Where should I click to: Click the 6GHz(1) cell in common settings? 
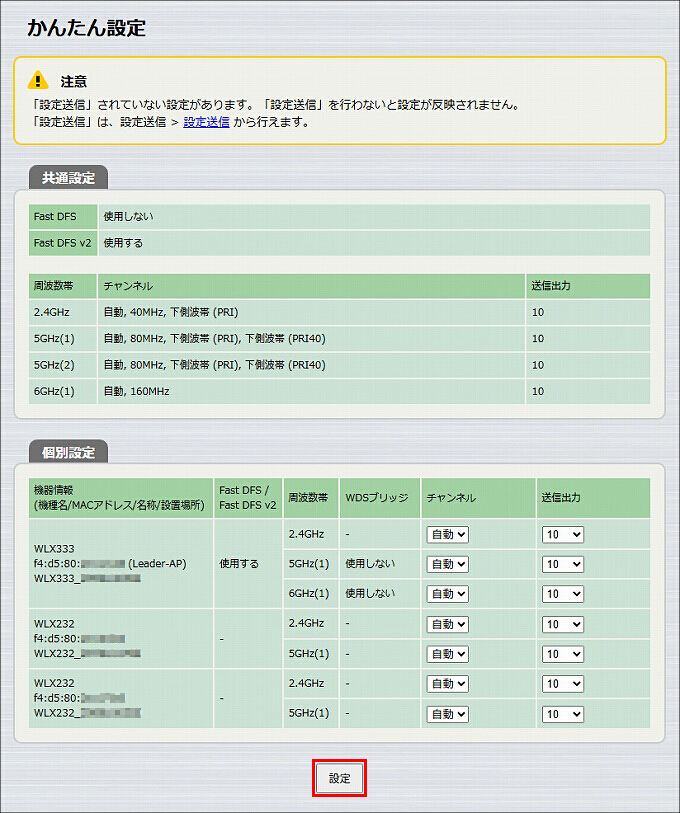tap(63, 391)
